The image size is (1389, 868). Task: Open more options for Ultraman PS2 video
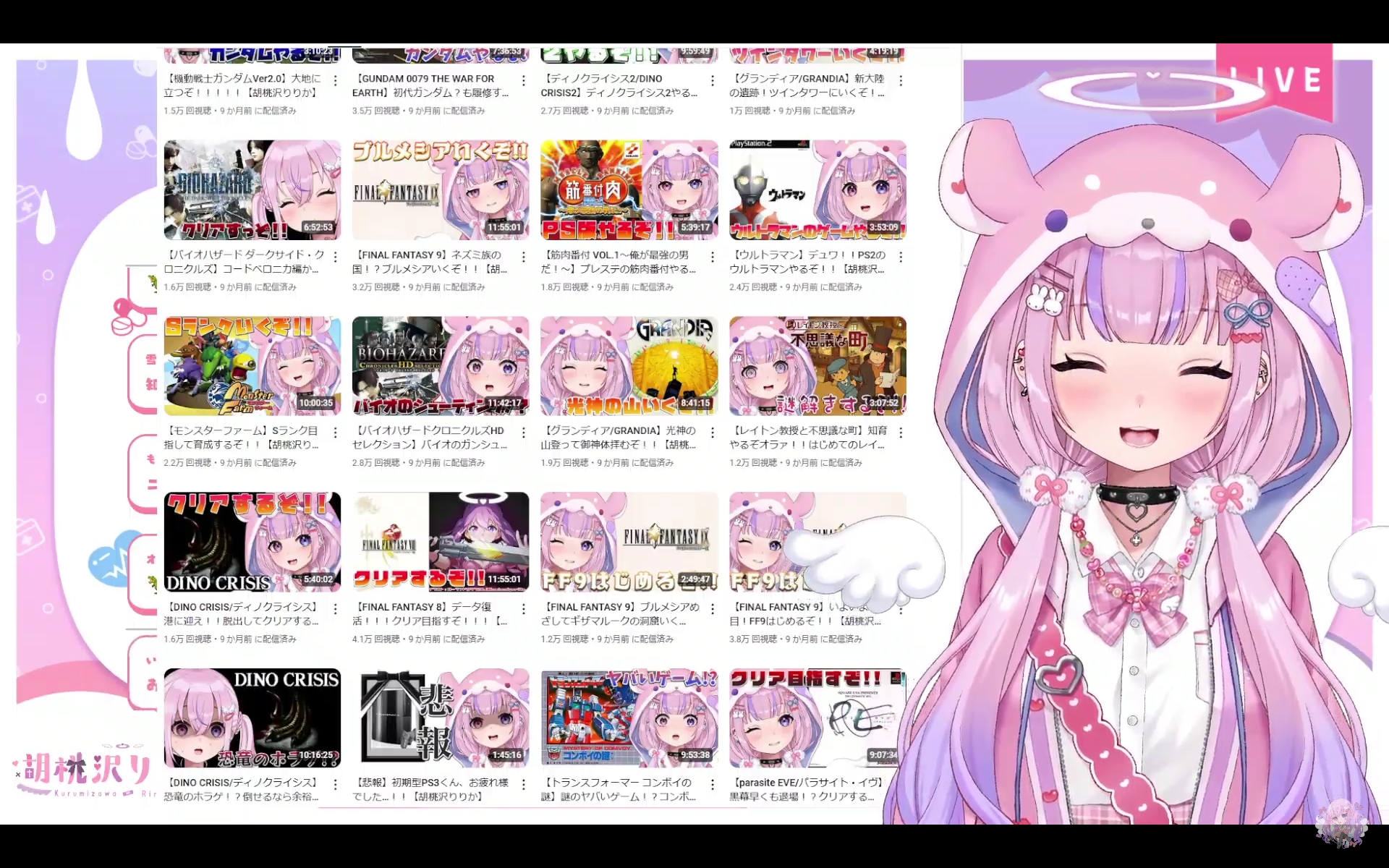pos(901,257)
